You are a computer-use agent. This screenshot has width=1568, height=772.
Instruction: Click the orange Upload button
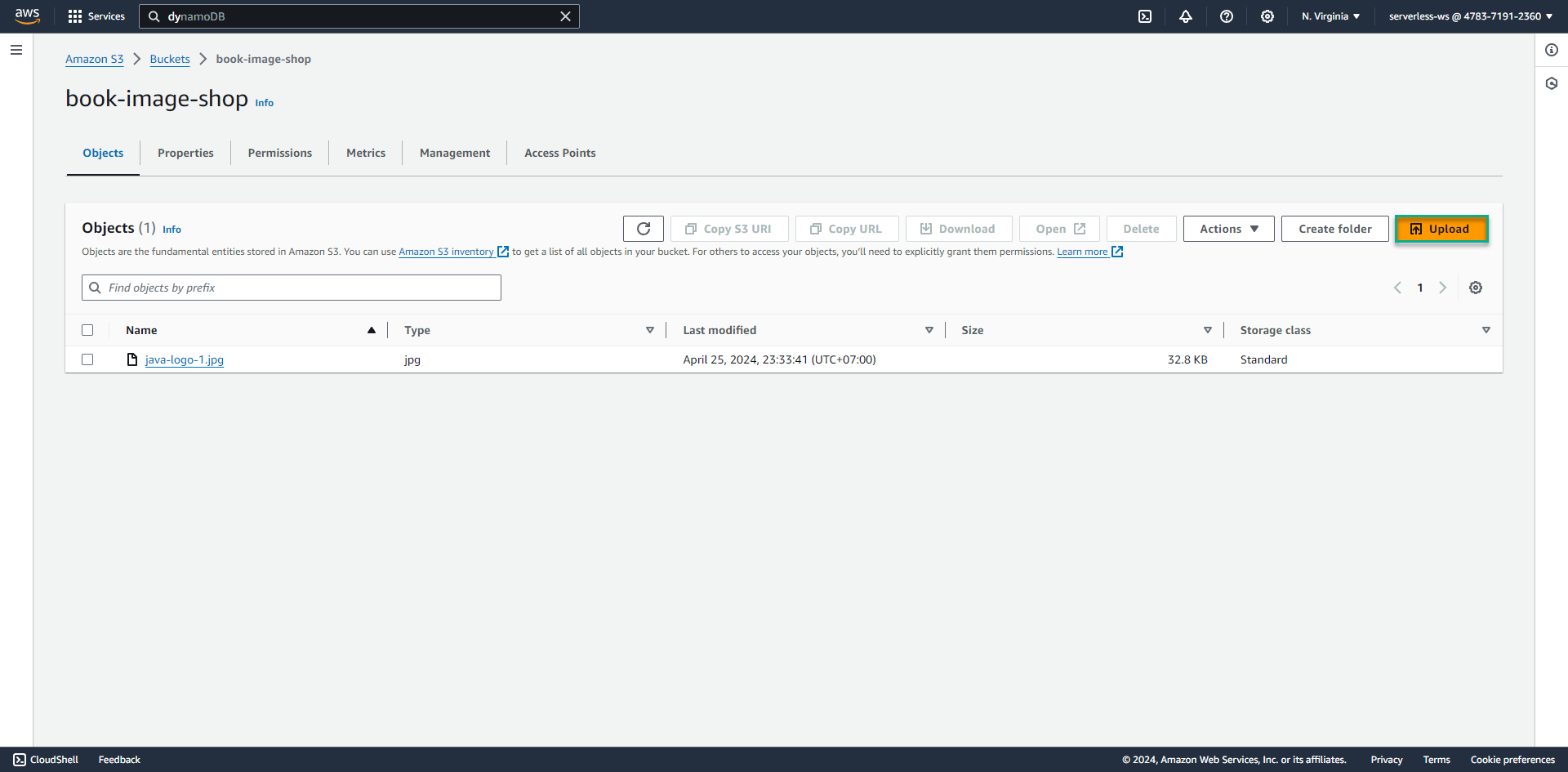[1441, 229]
